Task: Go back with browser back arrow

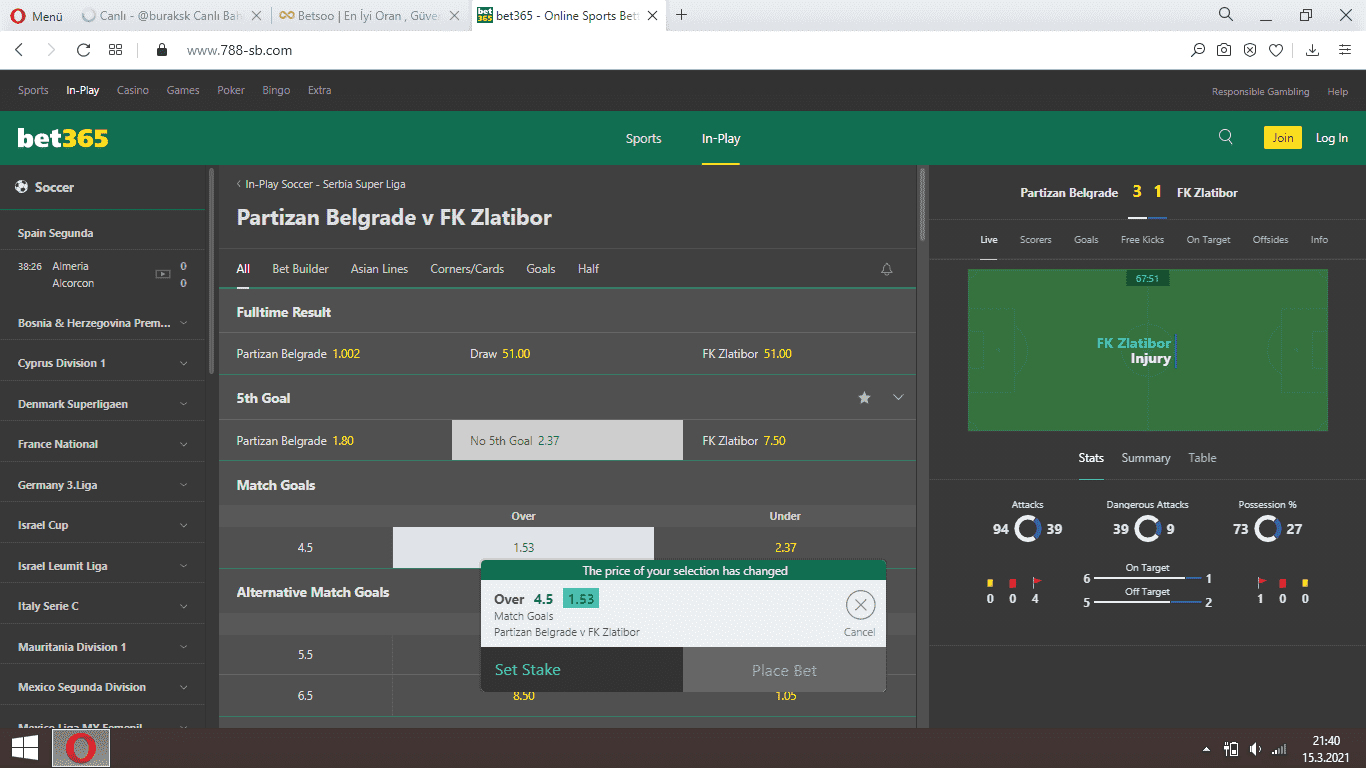Action: tap(19, 50)
